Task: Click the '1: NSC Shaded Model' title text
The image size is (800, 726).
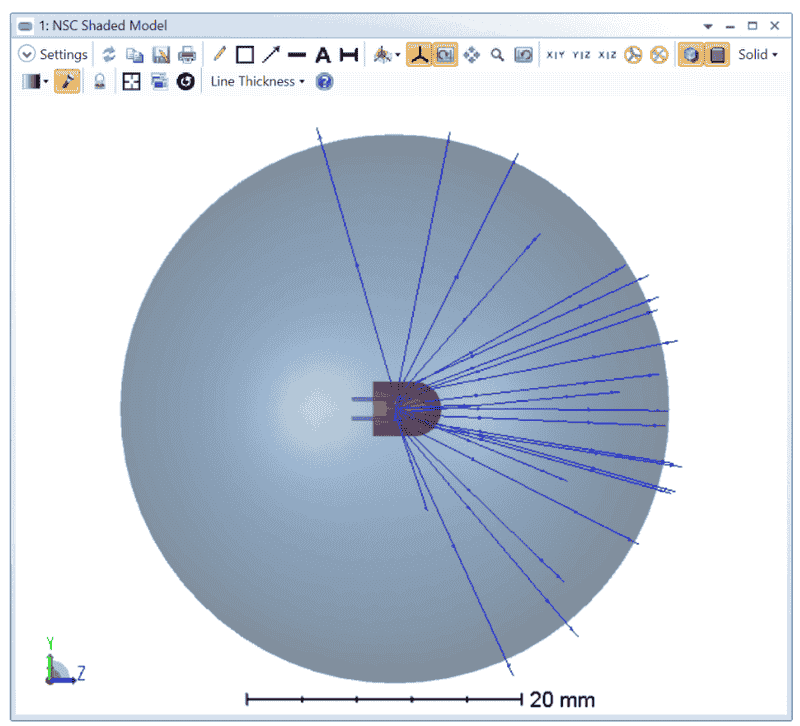Action: coord(103,26)
